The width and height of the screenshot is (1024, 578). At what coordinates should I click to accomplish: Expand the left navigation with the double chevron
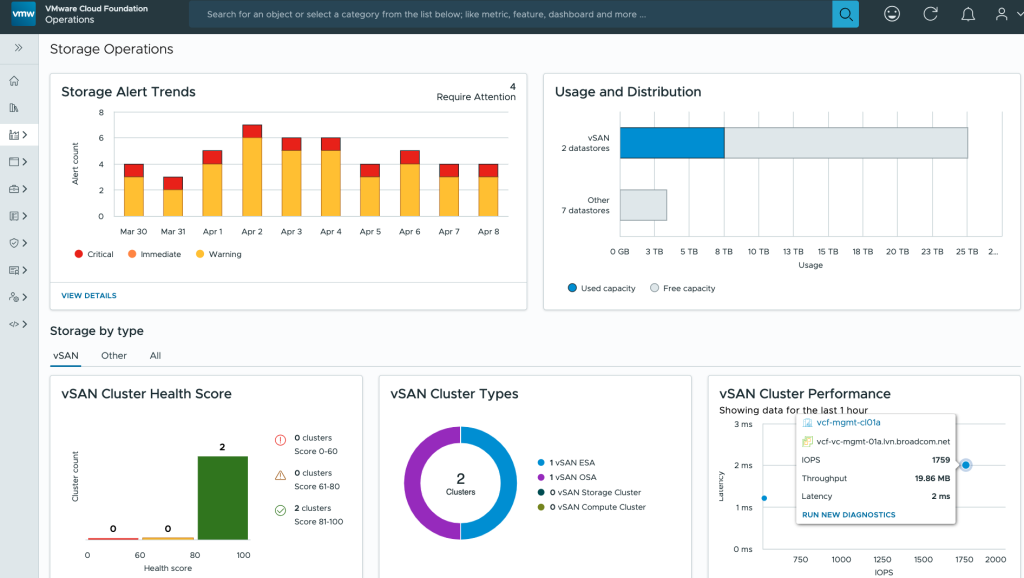pyautogui.click(x=18, y=48)
